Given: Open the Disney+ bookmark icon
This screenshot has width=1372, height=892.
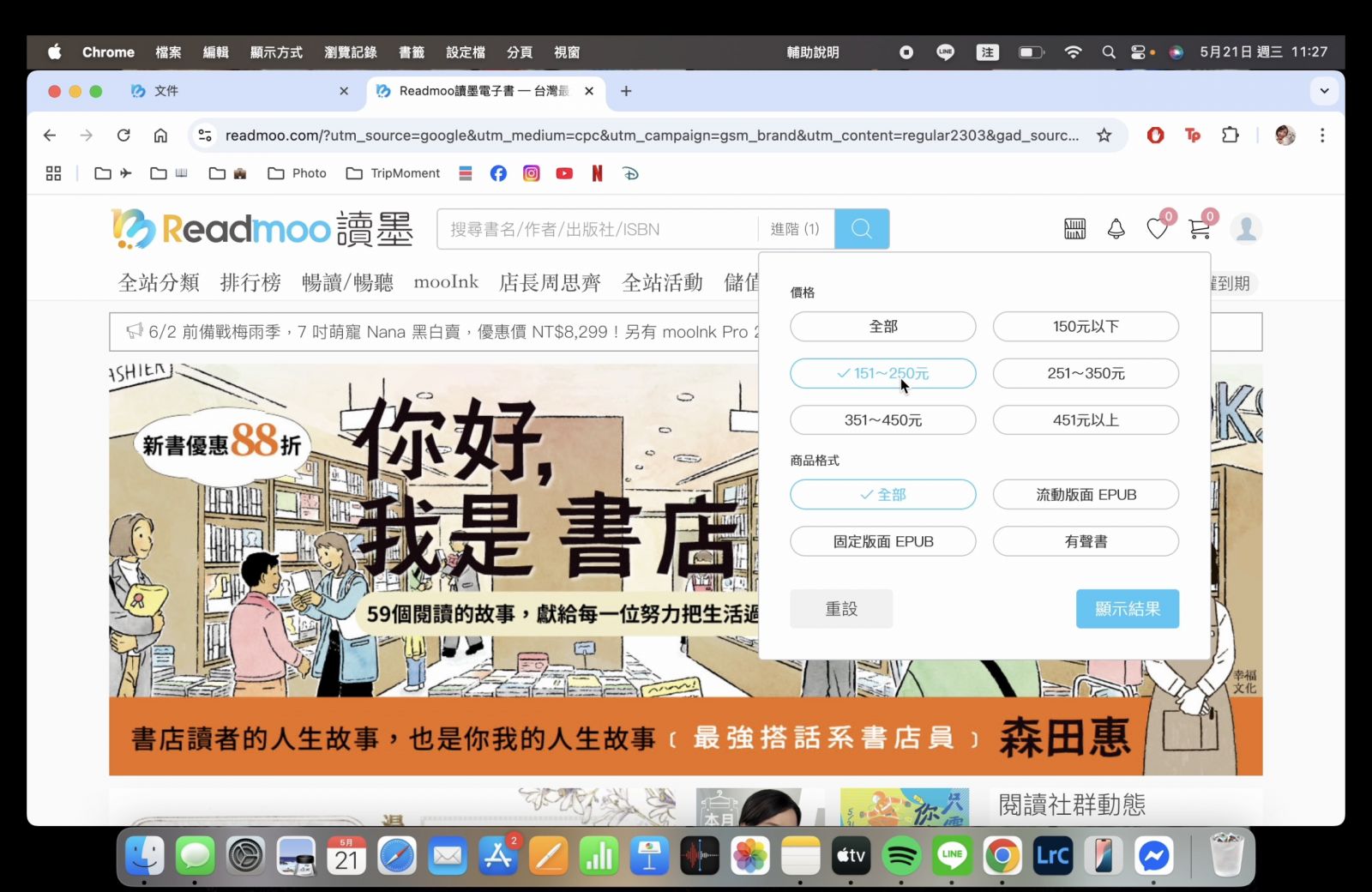Looking at the screenshot, I should pyautogui.click(x=630, y=173).
